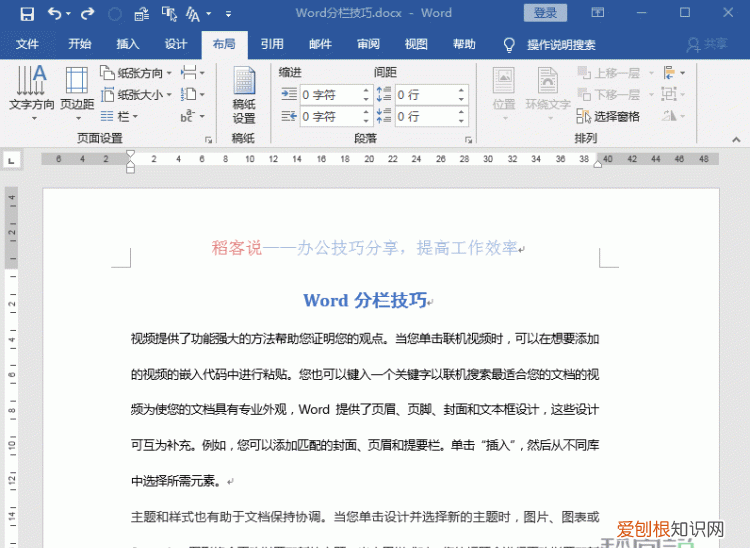Switch to the 审阅 tab
This screenshot has width=750, height=548.
click(368, 44)
